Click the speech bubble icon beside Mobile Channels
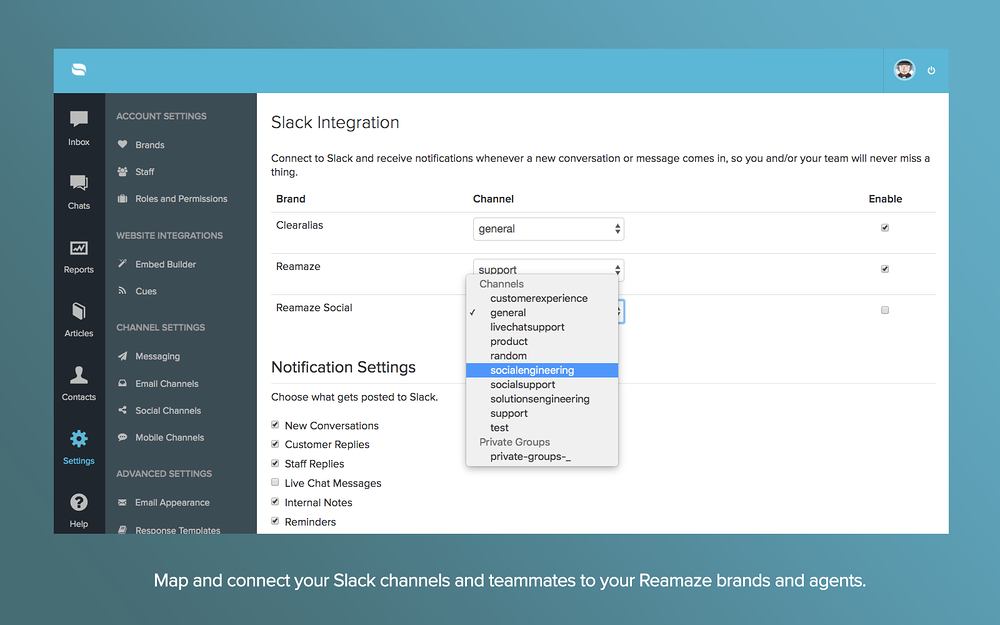The image size is (1000, 625). point(122,438)
